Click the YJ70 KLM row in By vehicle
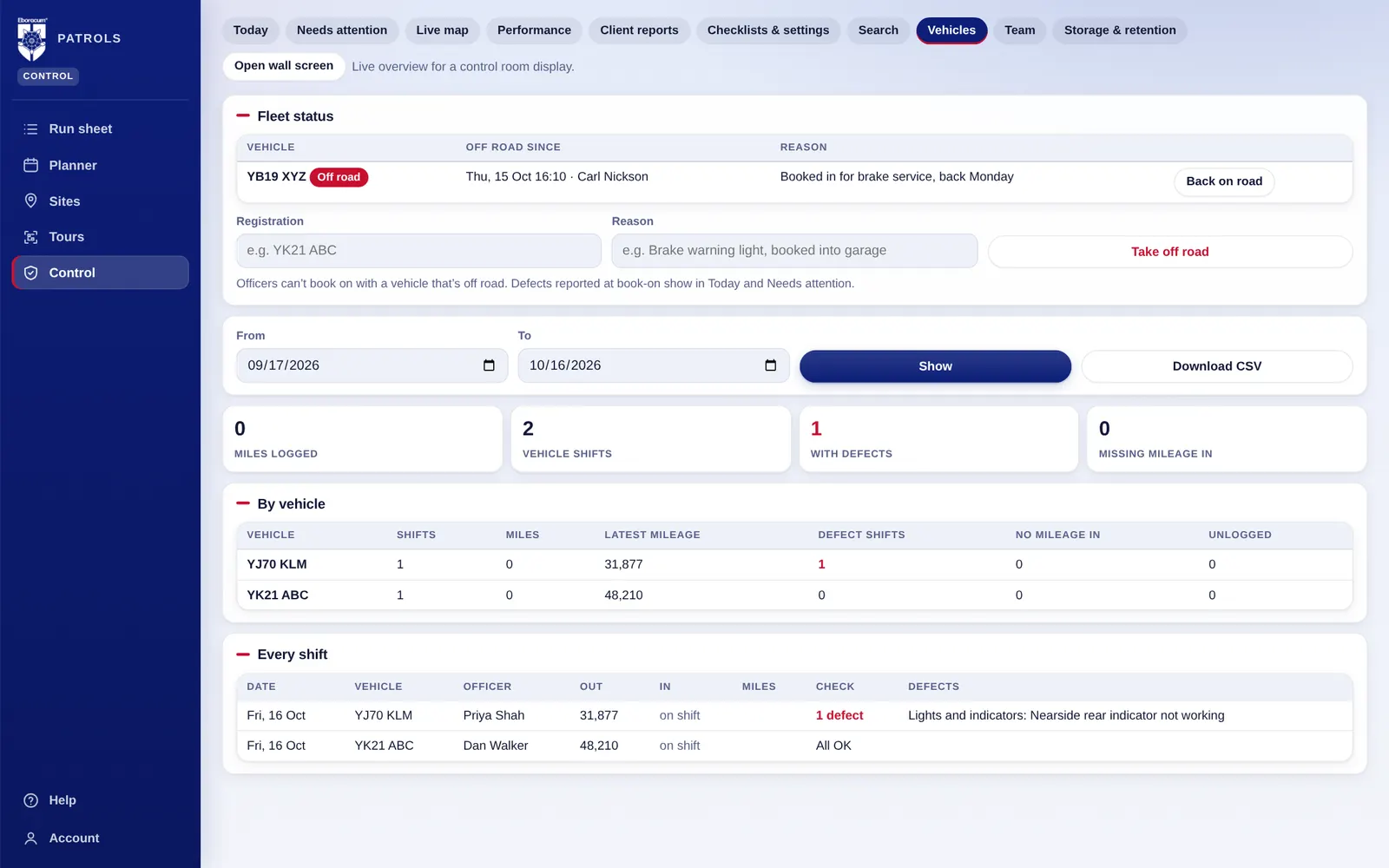This screenshot has width=1389, height=868. (x=794, y=564)
